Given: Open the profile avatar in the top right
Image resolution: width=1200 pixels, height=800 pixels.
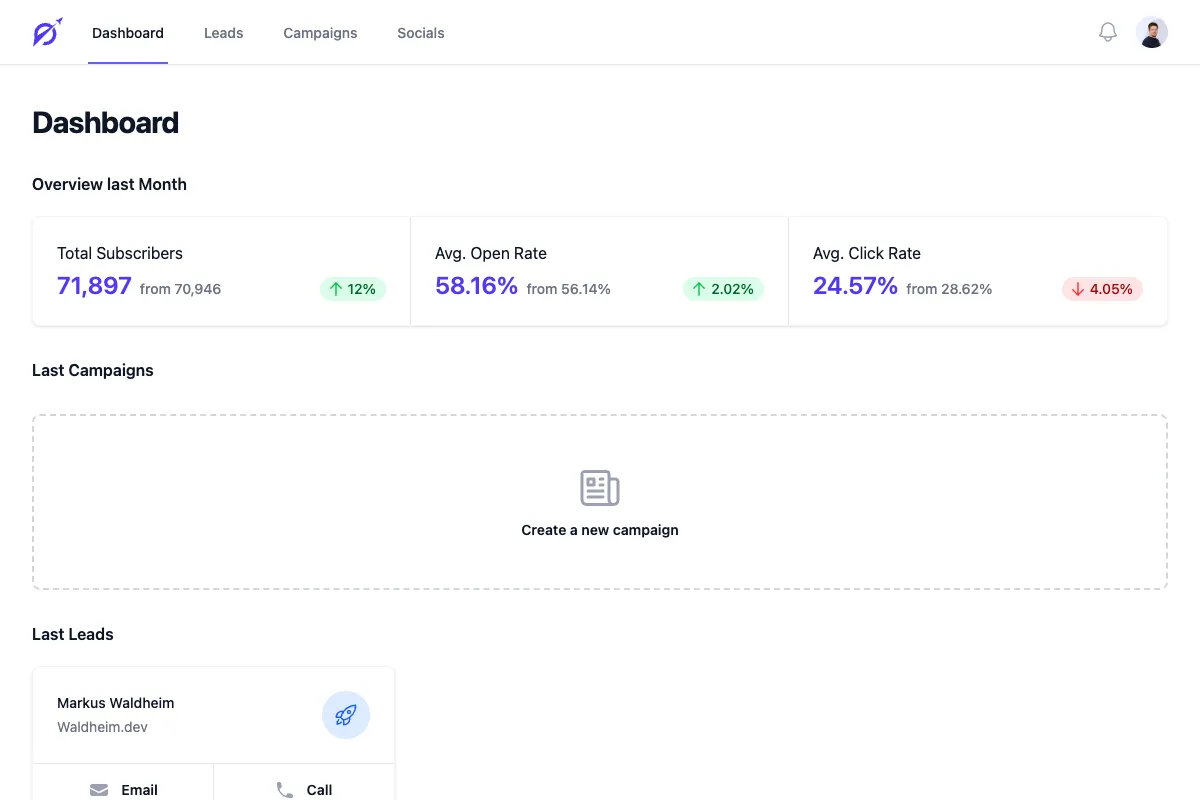Looking at the screenshot, I should pyautogui.click(x=1152, y=31).
